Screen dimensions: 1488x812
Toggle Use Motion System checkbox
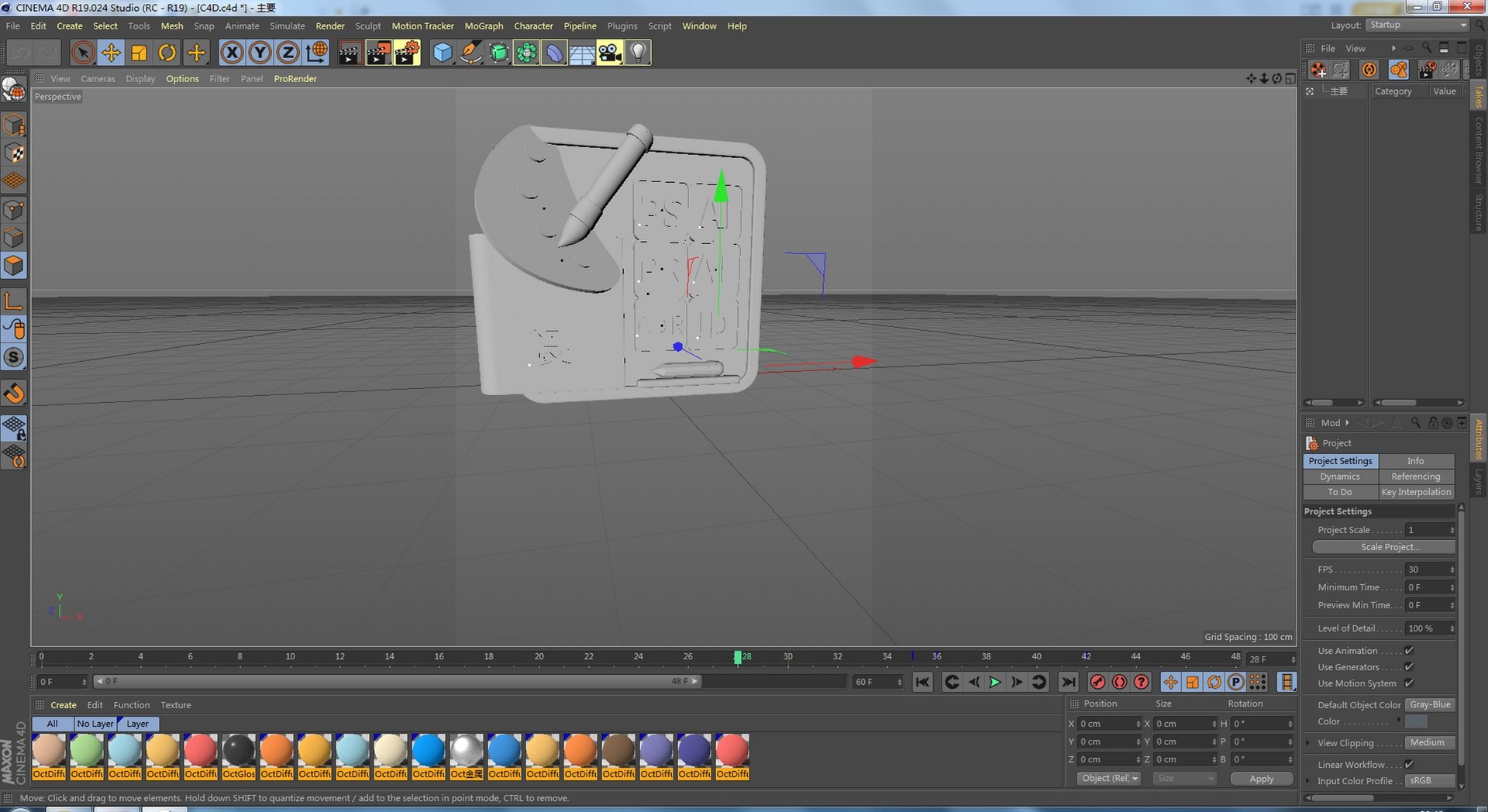tap(1409, 683)
